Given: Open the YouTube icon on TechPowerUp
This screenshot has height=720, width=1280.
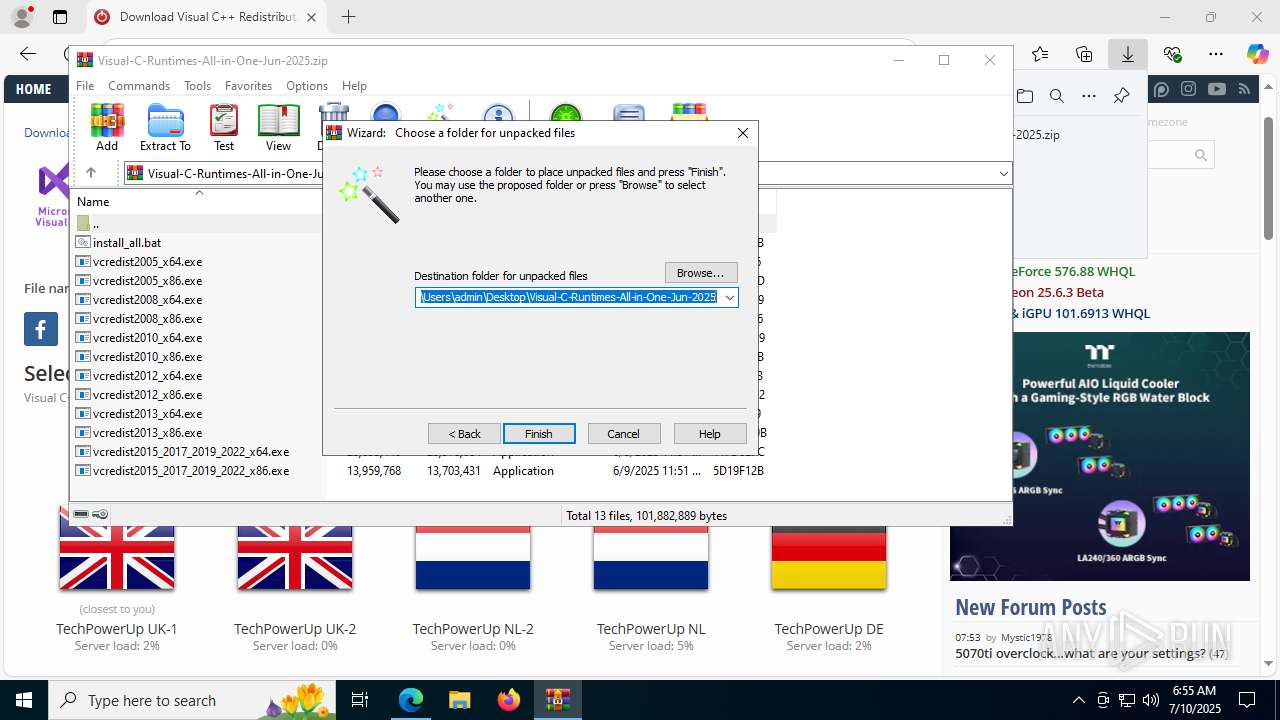Looking at the screenshot, I should click(x=1216, y=89).
